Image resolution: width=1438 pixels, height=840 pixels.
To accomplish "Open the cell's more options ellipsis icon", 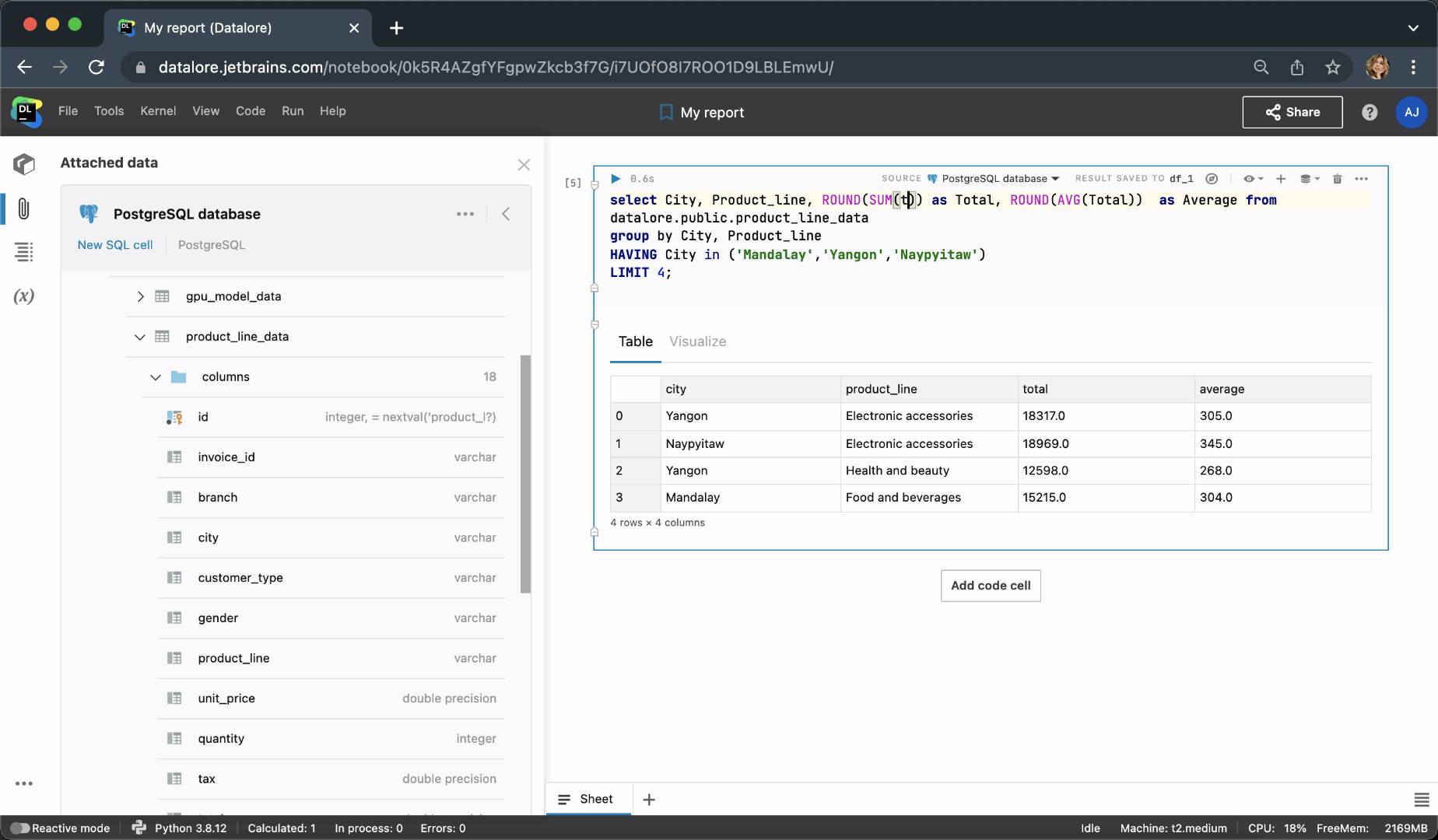I will [1362, 178].
